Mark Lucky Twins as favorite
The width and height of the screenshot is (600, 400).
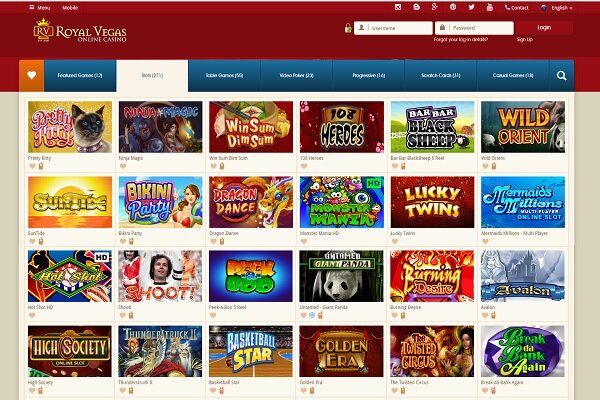(x=395, y=241)
